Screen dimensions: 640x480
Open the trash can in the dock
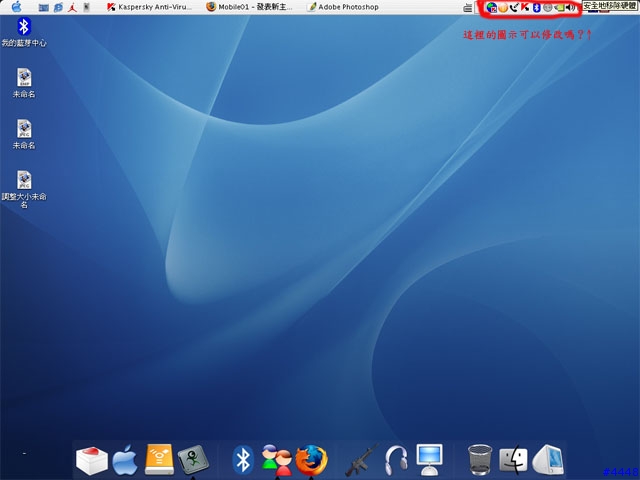point(480,460)
